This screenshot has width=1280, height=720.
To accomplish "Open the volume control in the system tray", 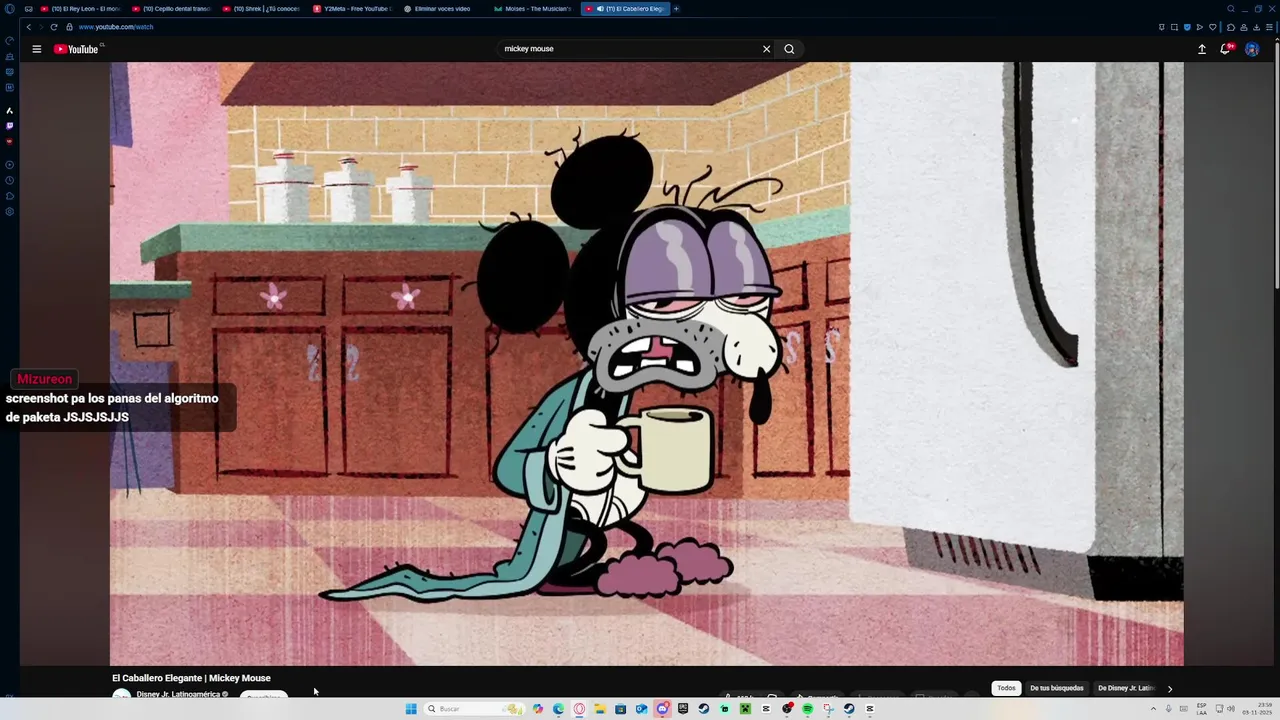I will click(1232, 709).
